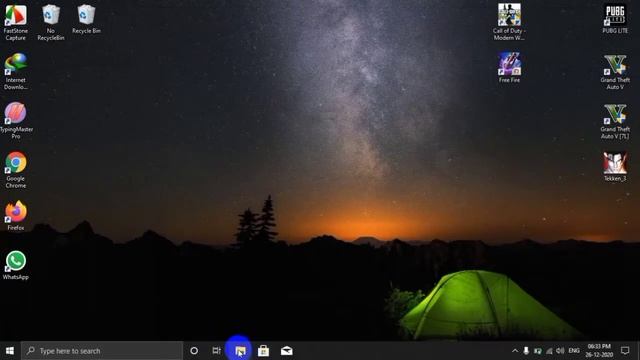This screenshot has width=640, height=360.
Task: Click the Type here to search box
Action: click(102, 351)
